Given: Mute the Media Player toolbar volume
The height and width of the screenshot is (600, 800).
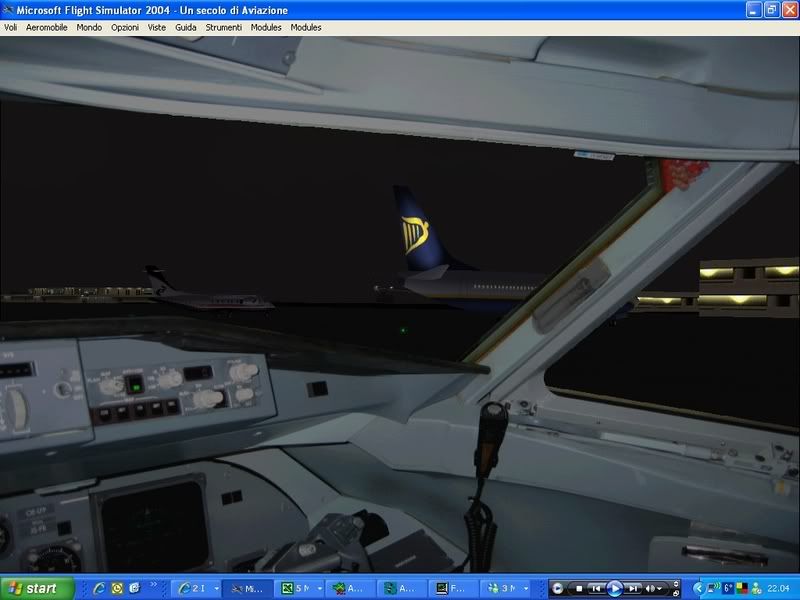Looking at the screenshot, I should [x=651, y=589].
